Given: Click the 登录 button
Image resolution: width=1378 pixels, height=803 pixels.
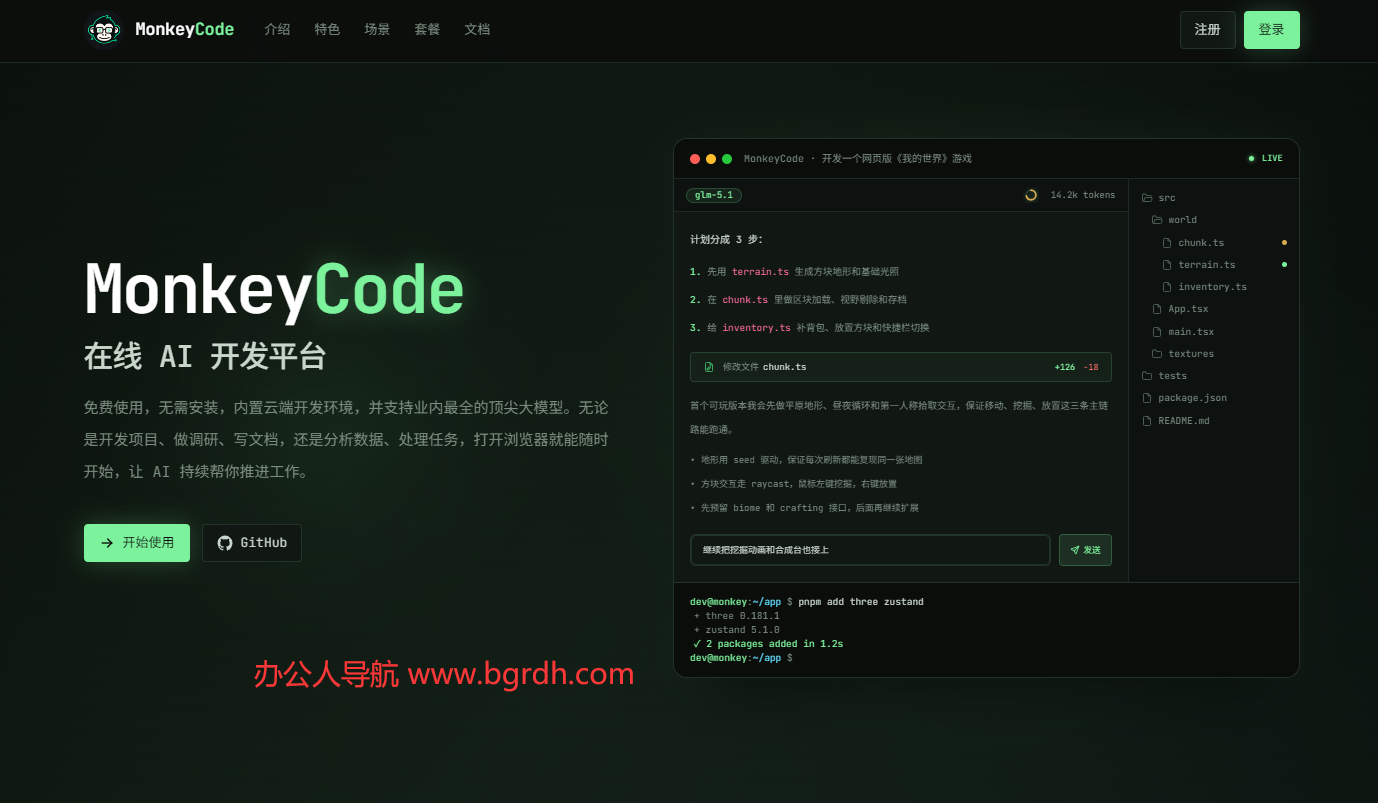Looking at the screenshot, I should coord(1272,30).
